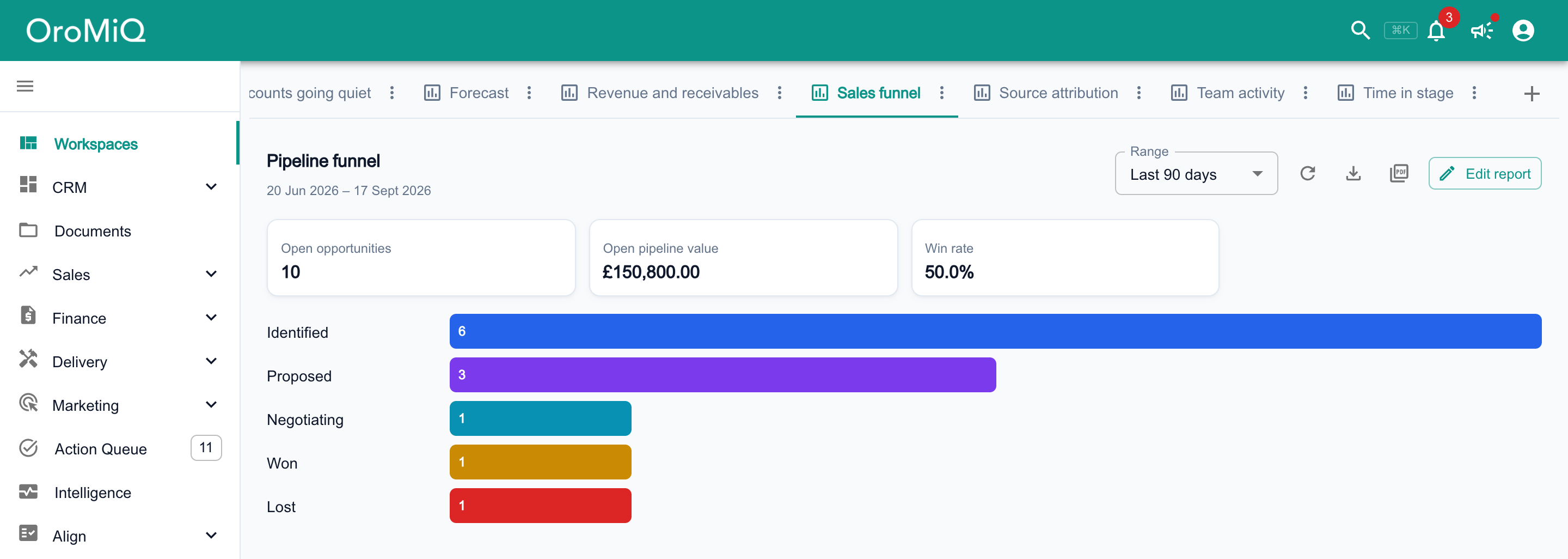Open options menu for counts going quiet tab

tap(392, 93)
